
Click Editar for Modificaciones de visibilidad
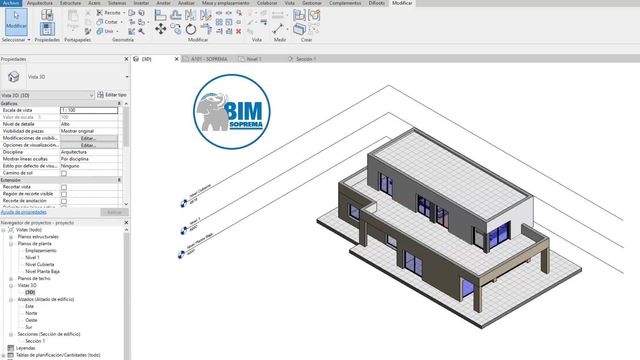pos(89,138)
